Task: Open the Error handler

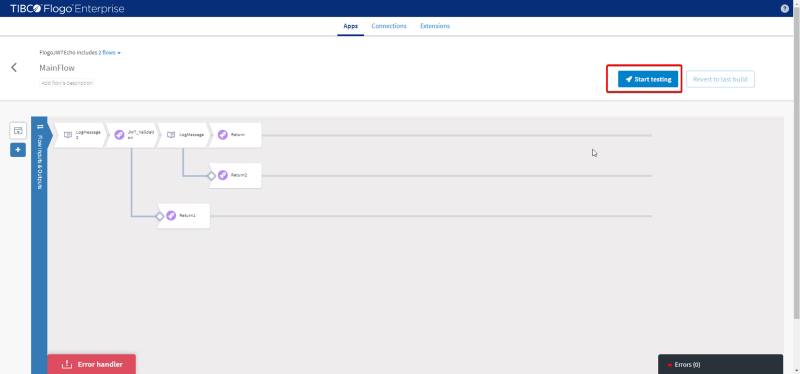Action: click(x=92, y=364)
